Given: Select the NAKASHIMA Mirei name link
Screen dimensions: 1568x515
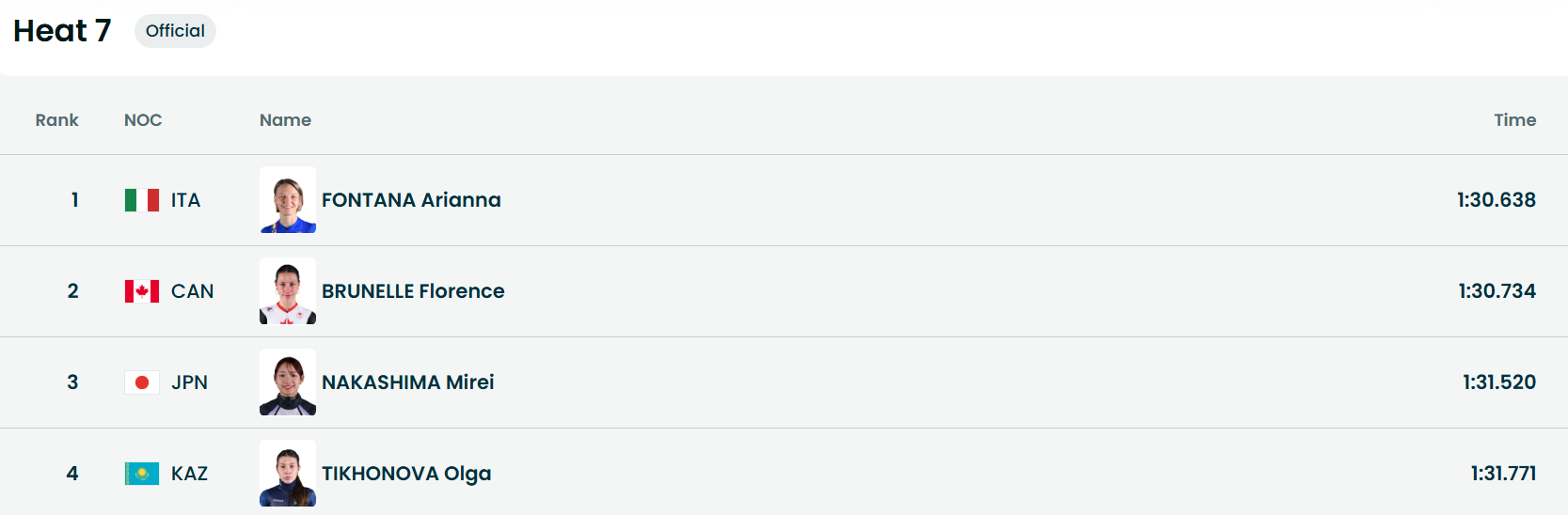Looking at the screenshot, I should point(407,382).
